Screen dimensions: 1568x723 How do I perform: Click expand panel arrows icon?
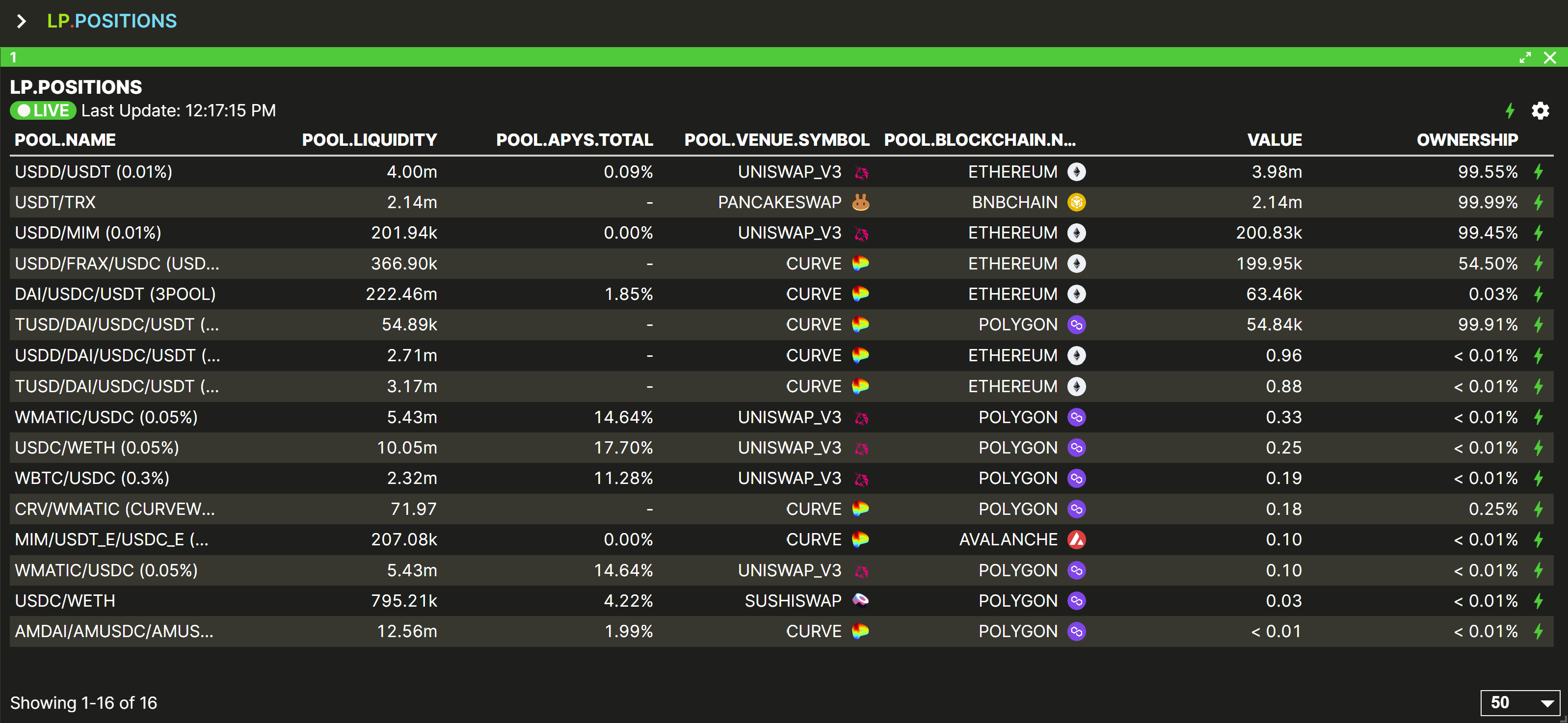[1525, 57]
